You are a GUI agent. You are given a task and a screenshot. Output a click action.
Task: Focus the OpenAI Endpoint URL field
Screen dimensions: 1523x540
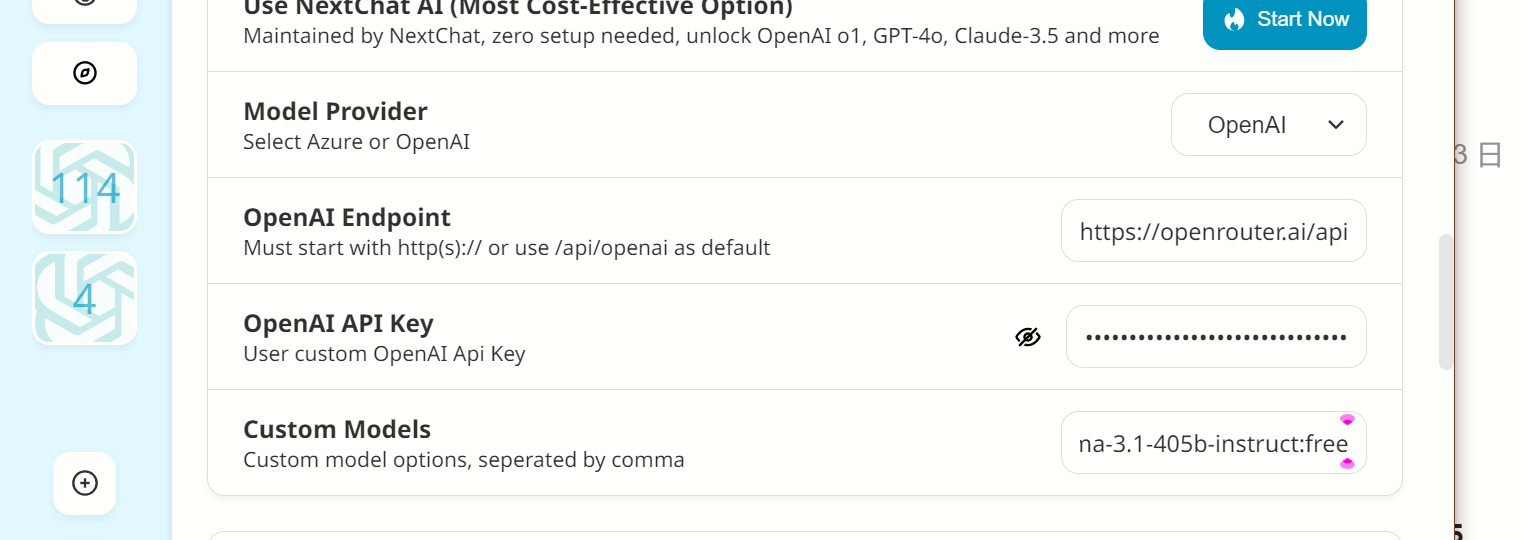tap(1213, 231)
